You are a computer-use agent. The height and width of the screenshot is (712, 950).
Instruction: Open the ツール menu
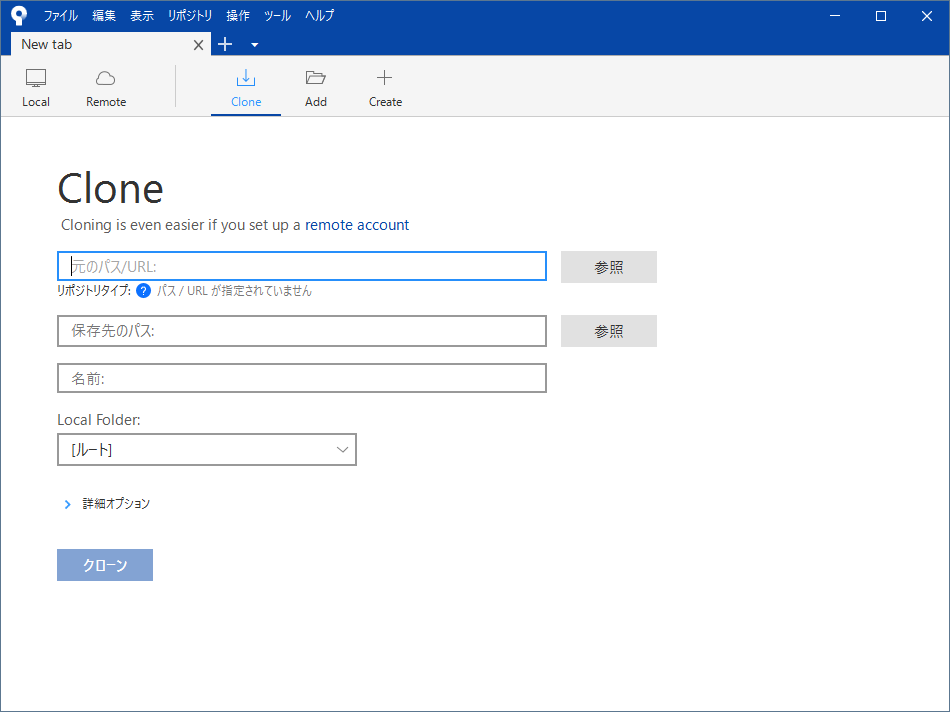277,16
